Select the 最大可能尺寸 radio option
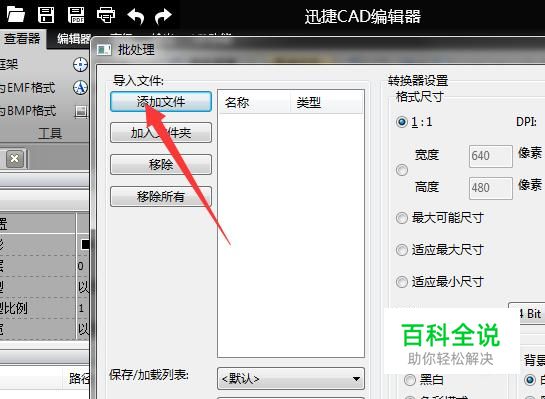 [402, 218]
